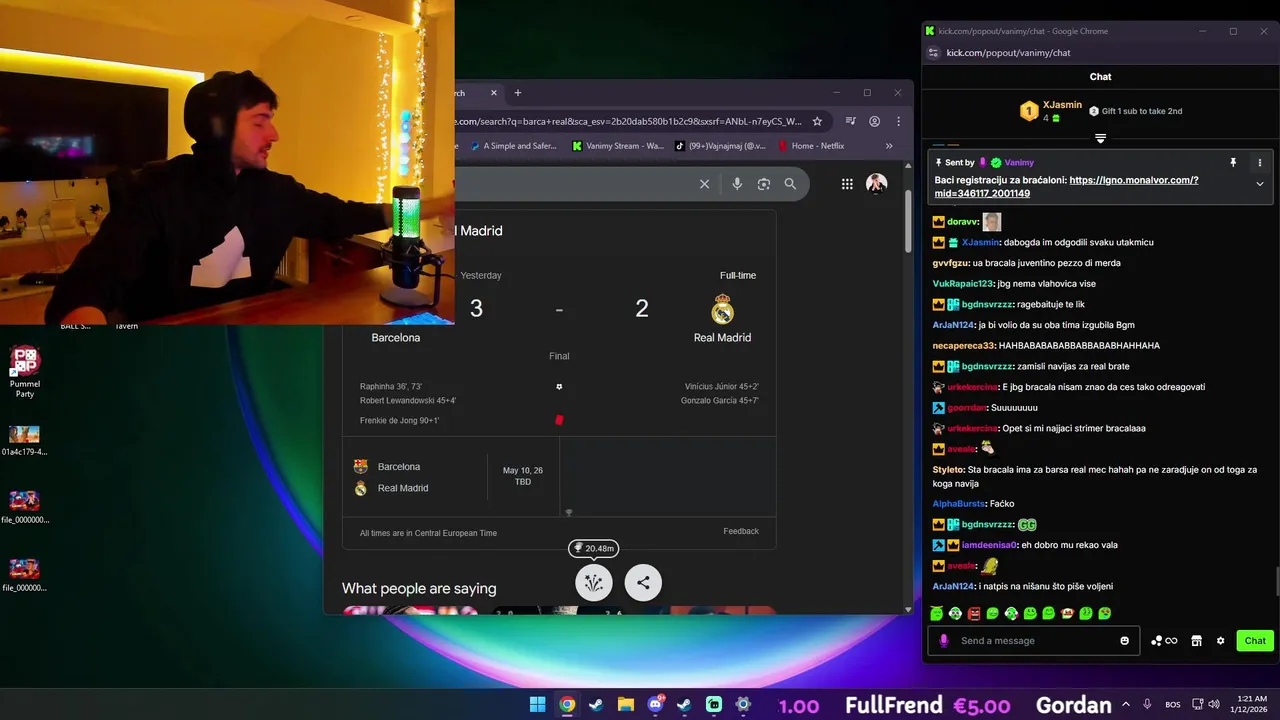Insert the red angry emote
This screenshot has width=1280, height=720.
tap(973, 613)
